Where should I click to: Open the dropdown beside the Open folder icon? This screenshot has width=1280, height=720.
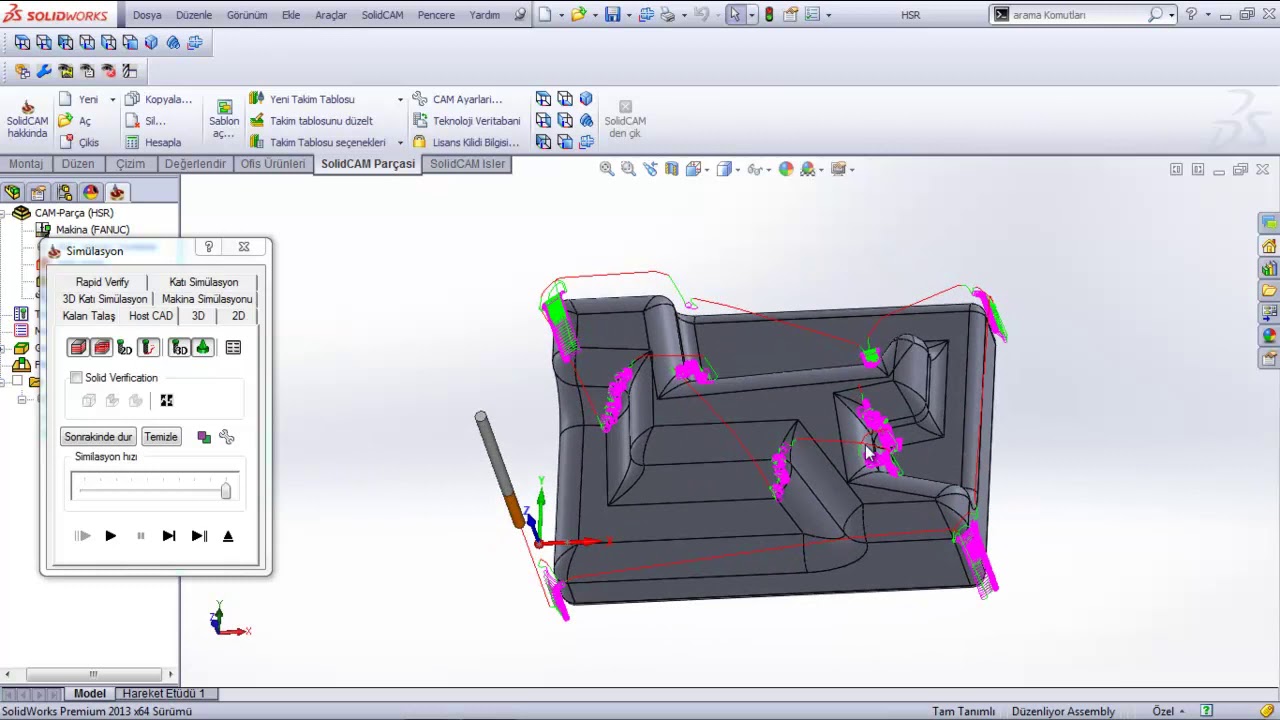(594, 15)
